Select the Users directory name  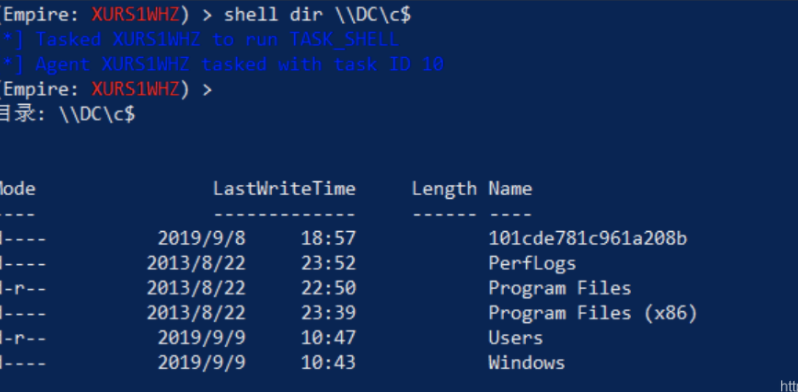pyautogui.click(x=516, y=338)
